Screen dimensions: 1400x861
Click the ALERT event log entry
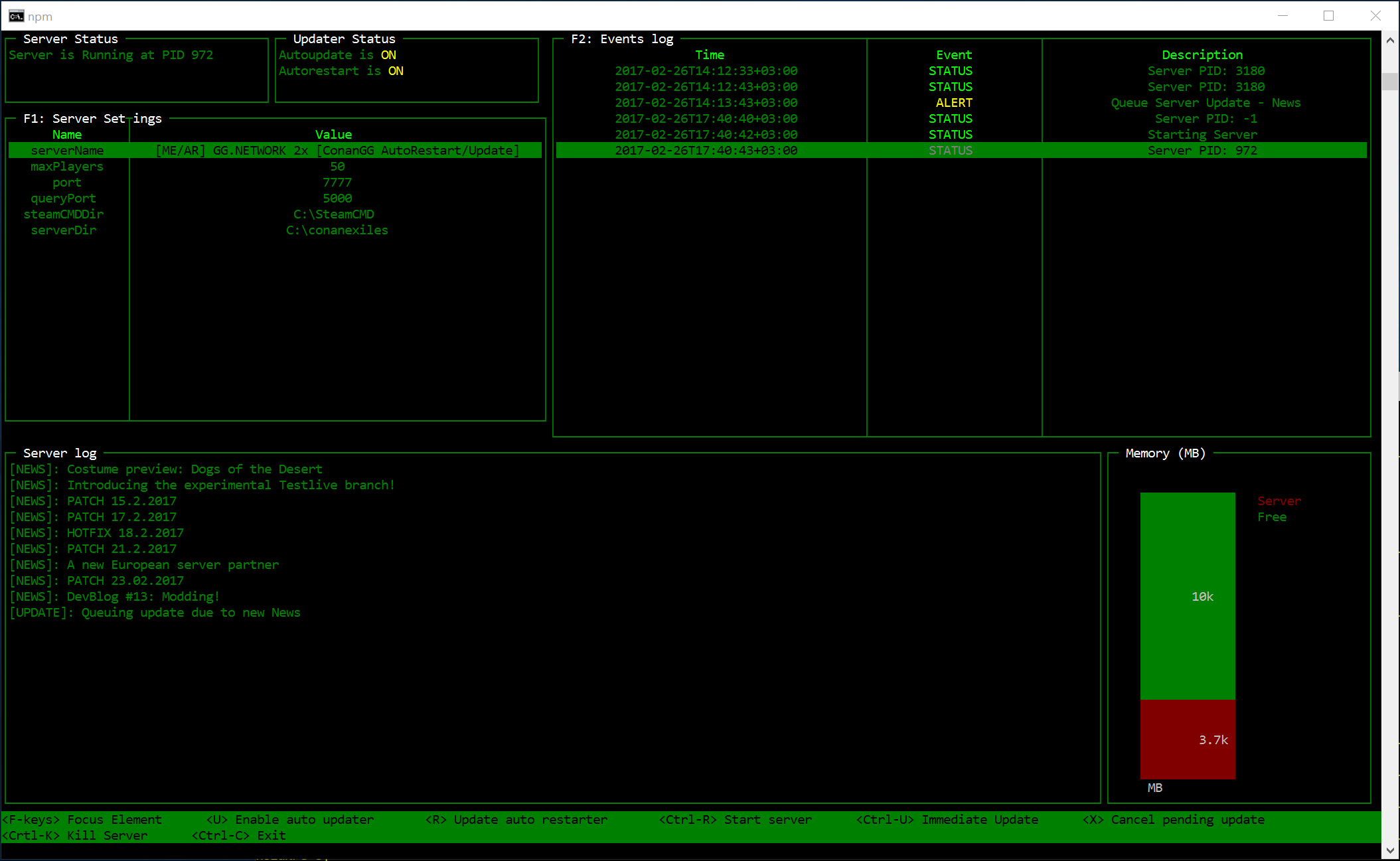click(954, 103)
